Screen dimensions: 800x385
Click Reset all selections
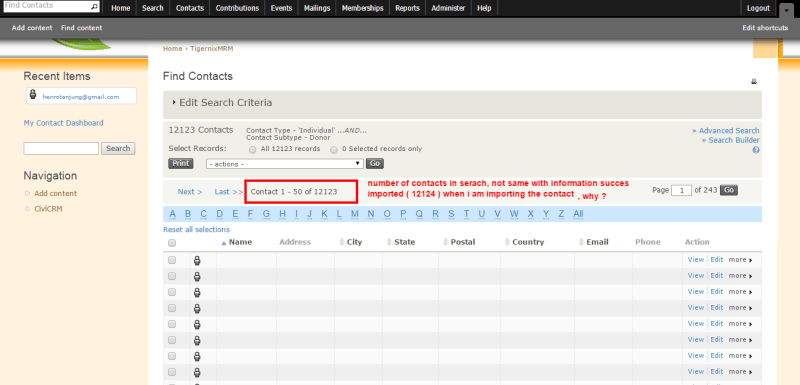(x=196, y=229)
